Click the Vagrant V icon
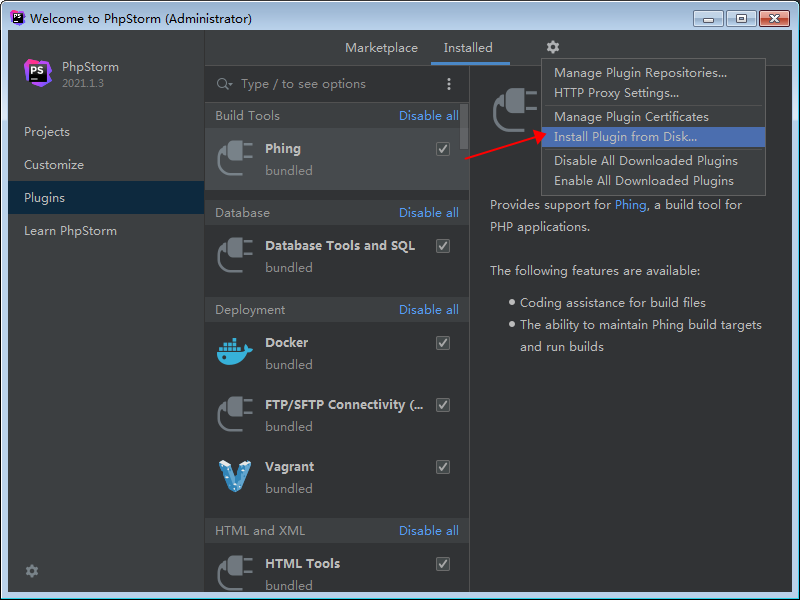Screen dimensions: 800x600 pos(235,476)
